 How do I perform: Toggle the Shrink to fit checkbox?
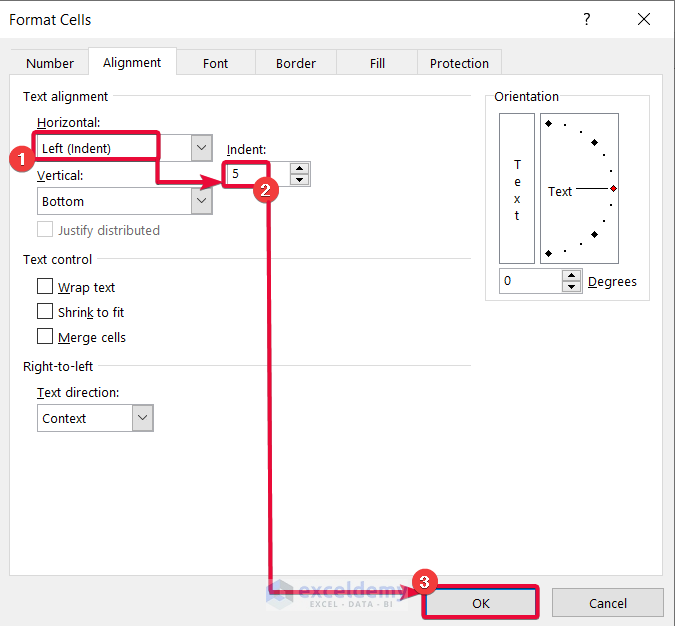point(45,312)
